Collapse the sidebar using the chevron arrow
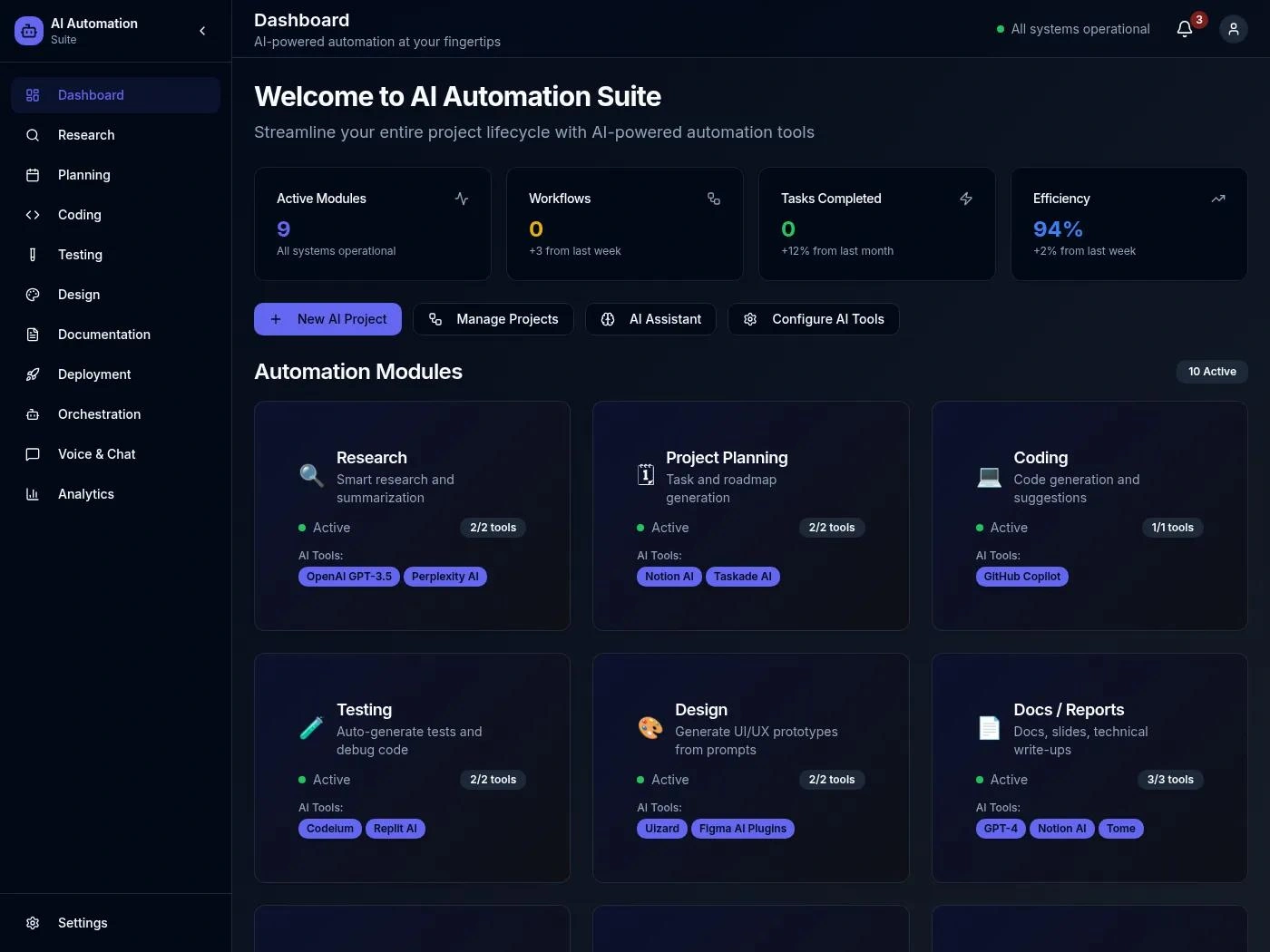 [x=202, y=31]
